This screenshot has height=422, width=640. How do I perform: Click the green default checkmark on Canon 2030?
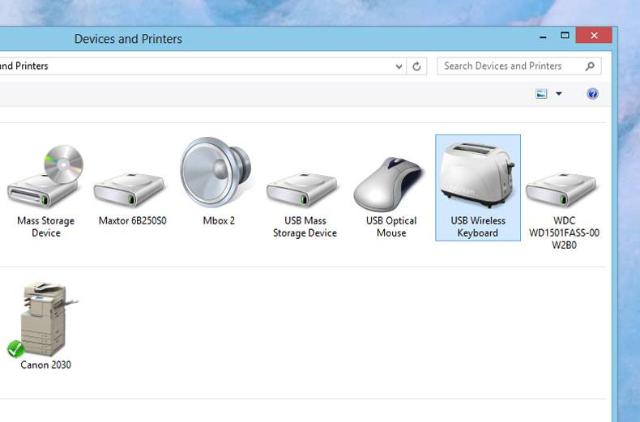point(16,349)
